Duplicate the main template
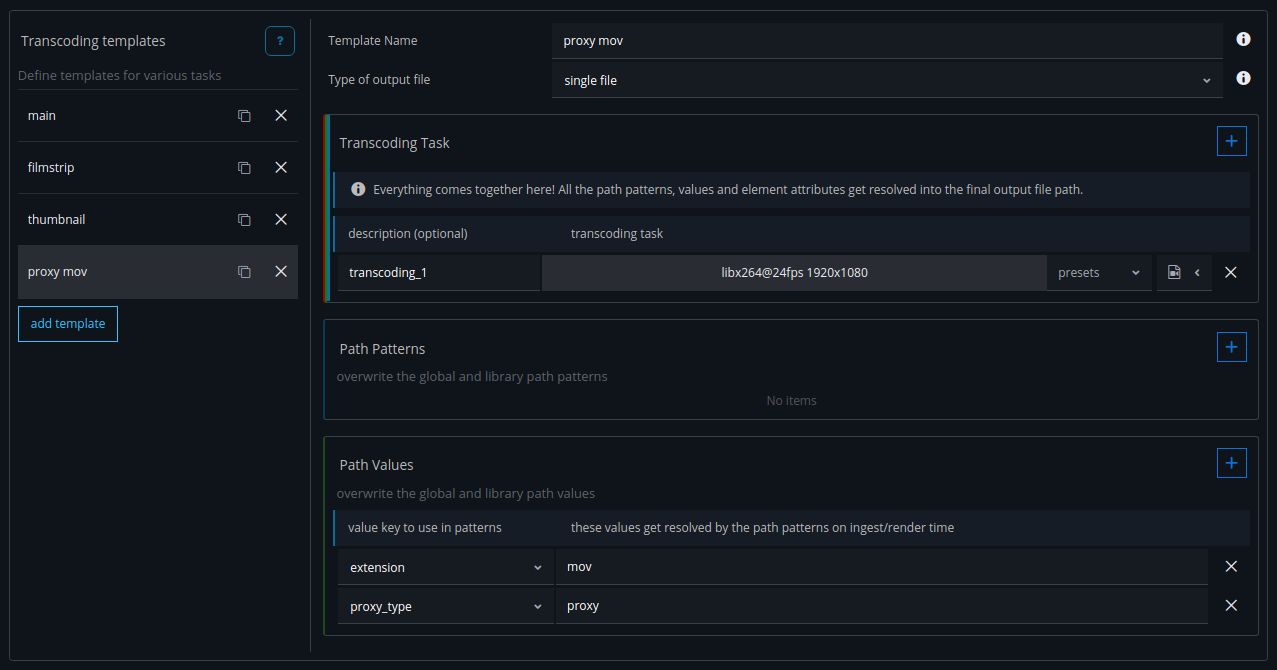 pos(244,116)
